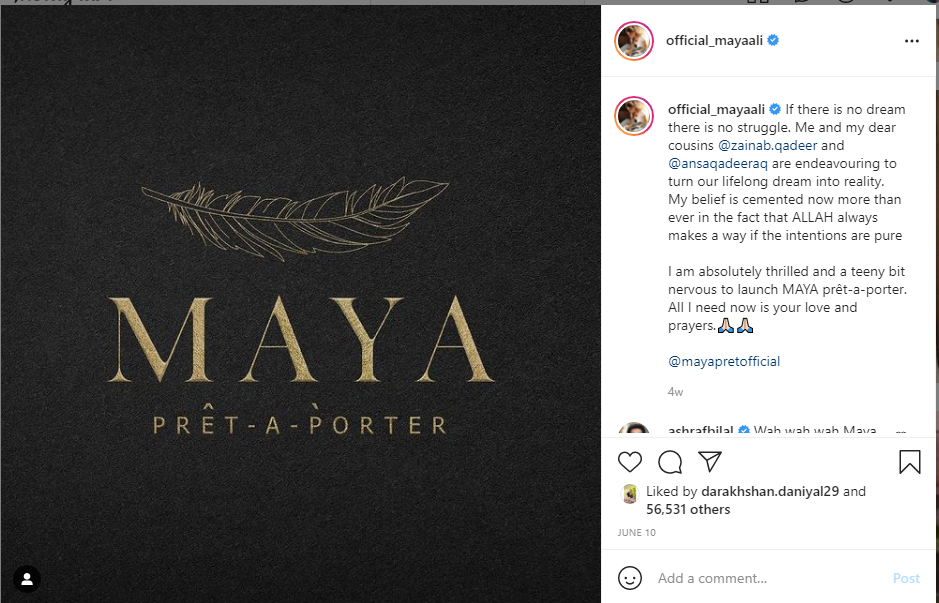Screen dimensions: 939x603
Task: Show the 56,531 others likes list
Action: 688,510
